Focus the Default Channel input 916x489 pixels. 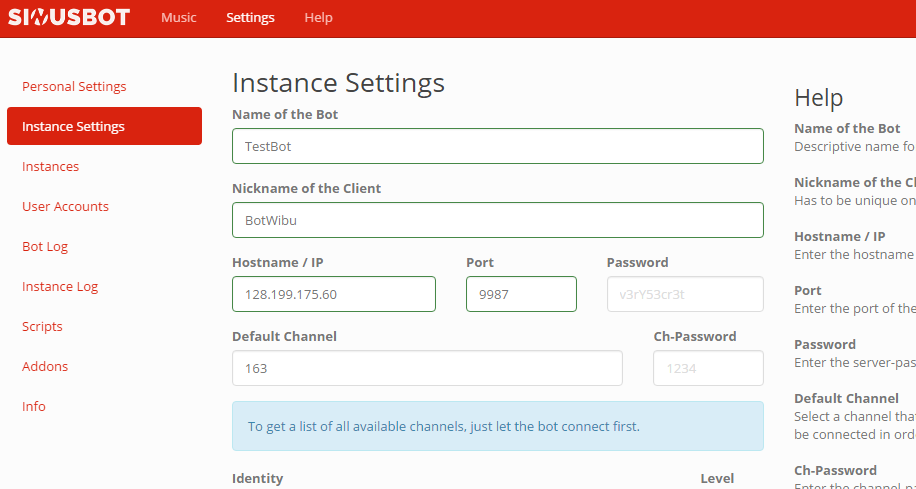point(427,368)
